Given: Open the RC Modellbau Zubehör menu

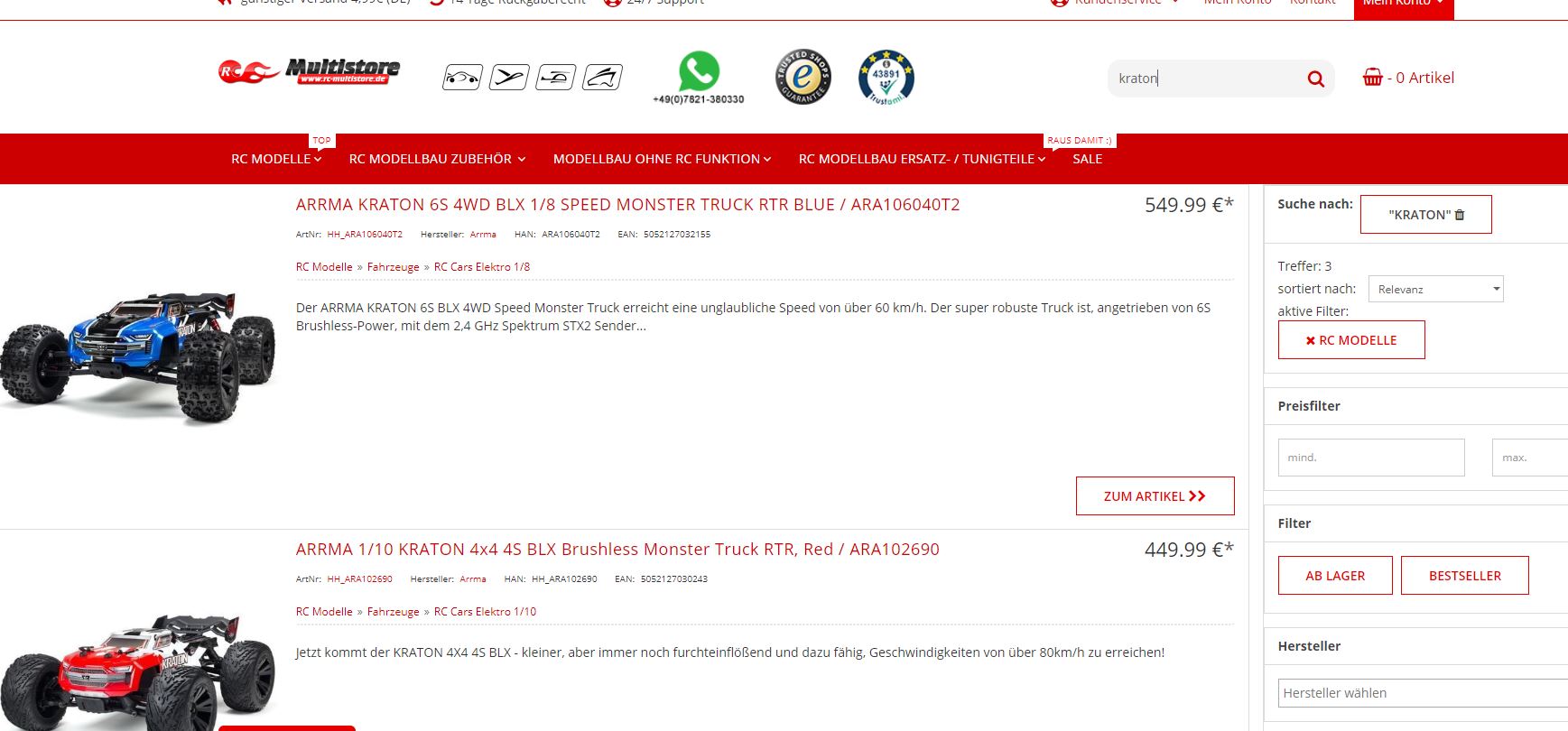Looking at the screenshot, I should pyautogui.click(x=437, y=159).
